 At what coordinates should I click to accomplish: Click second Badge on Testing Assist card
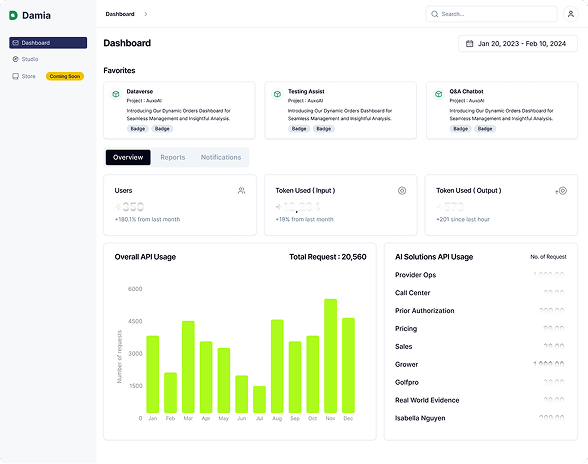(x=323, y=129)
